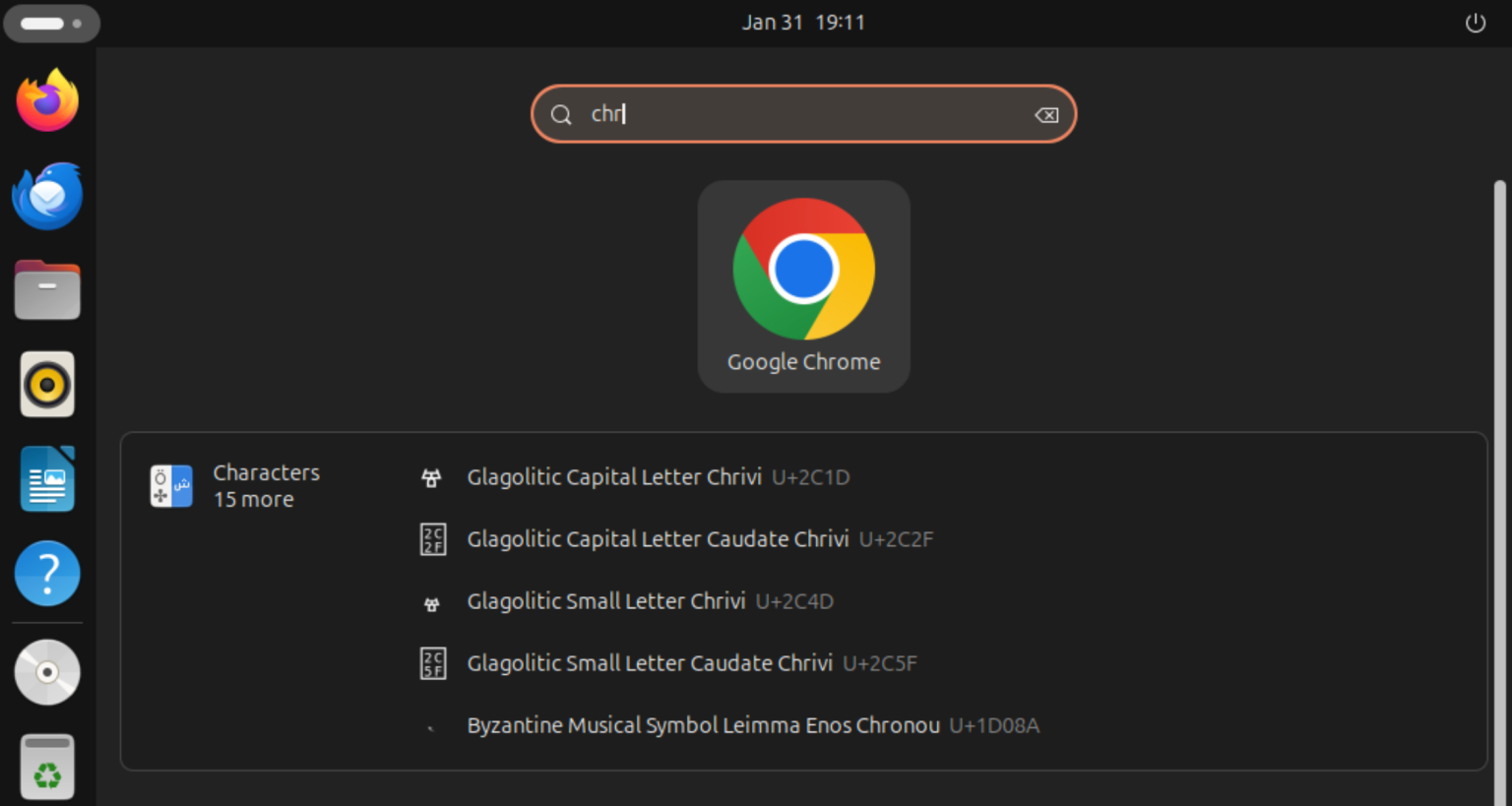Select Glagolitic Small Letter Chrivi result

click(605, 601)
